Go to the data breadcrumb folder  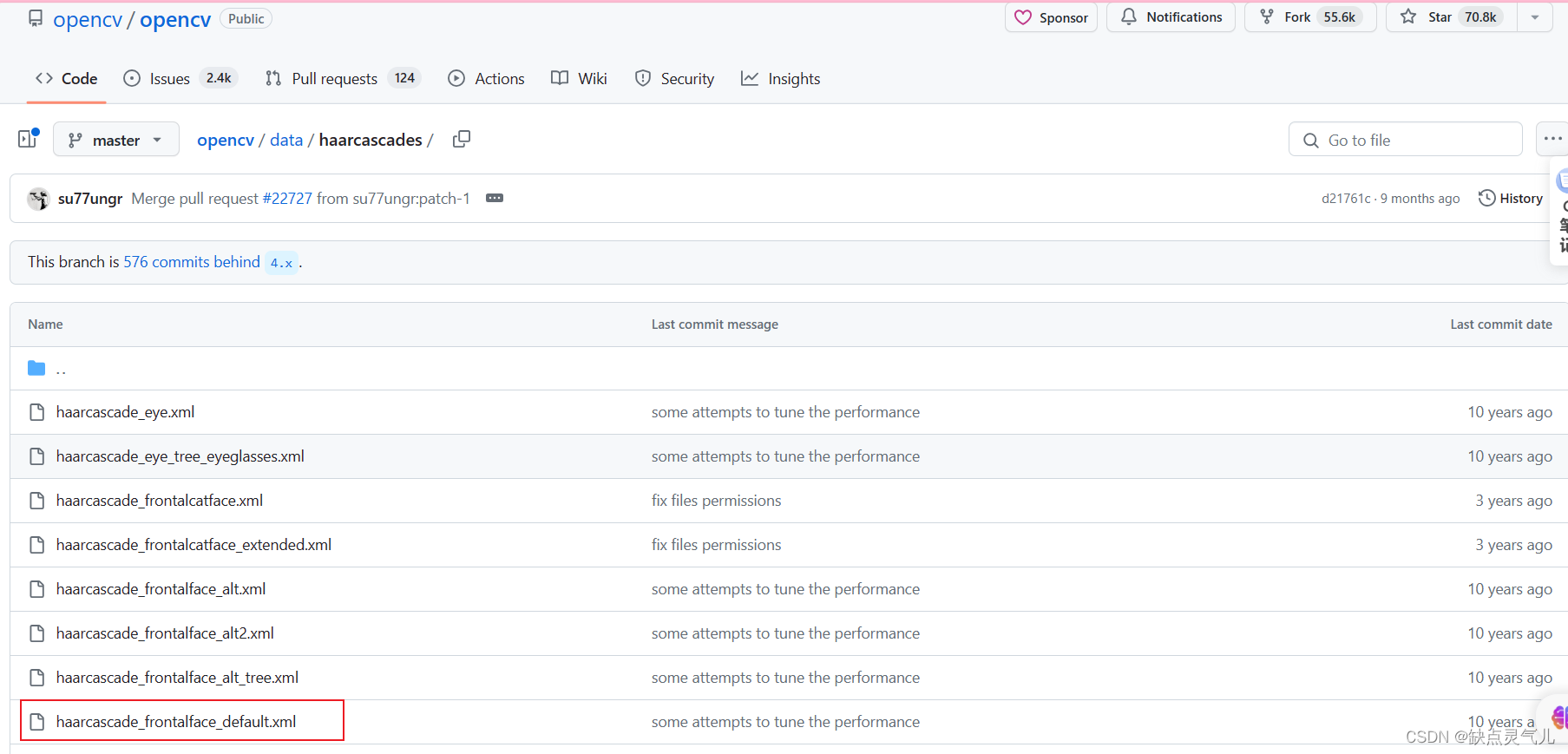(286, 140)
